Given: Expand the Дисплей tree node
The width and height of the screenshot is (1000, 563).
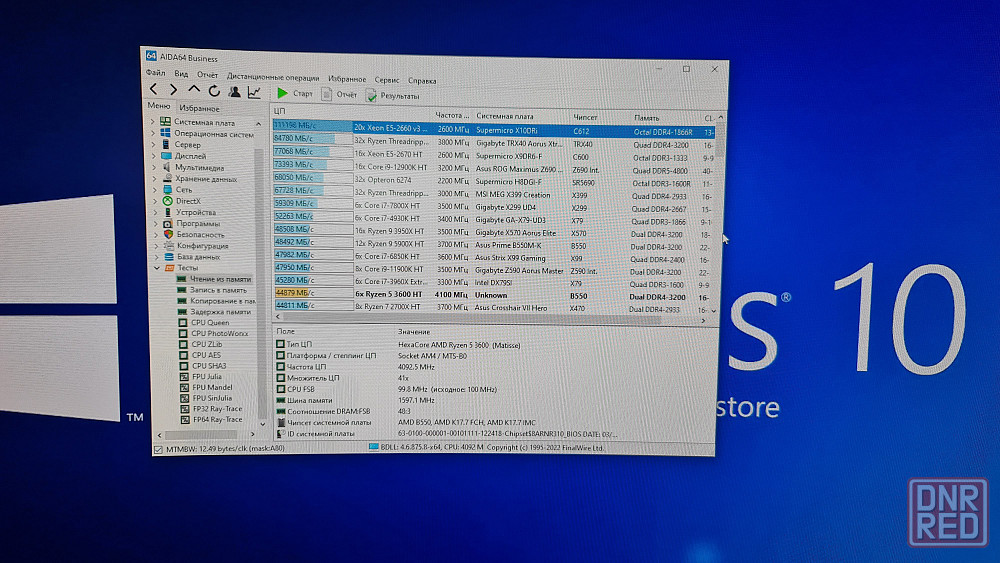Looking at the screenshot, I should (x=154, y=156).
